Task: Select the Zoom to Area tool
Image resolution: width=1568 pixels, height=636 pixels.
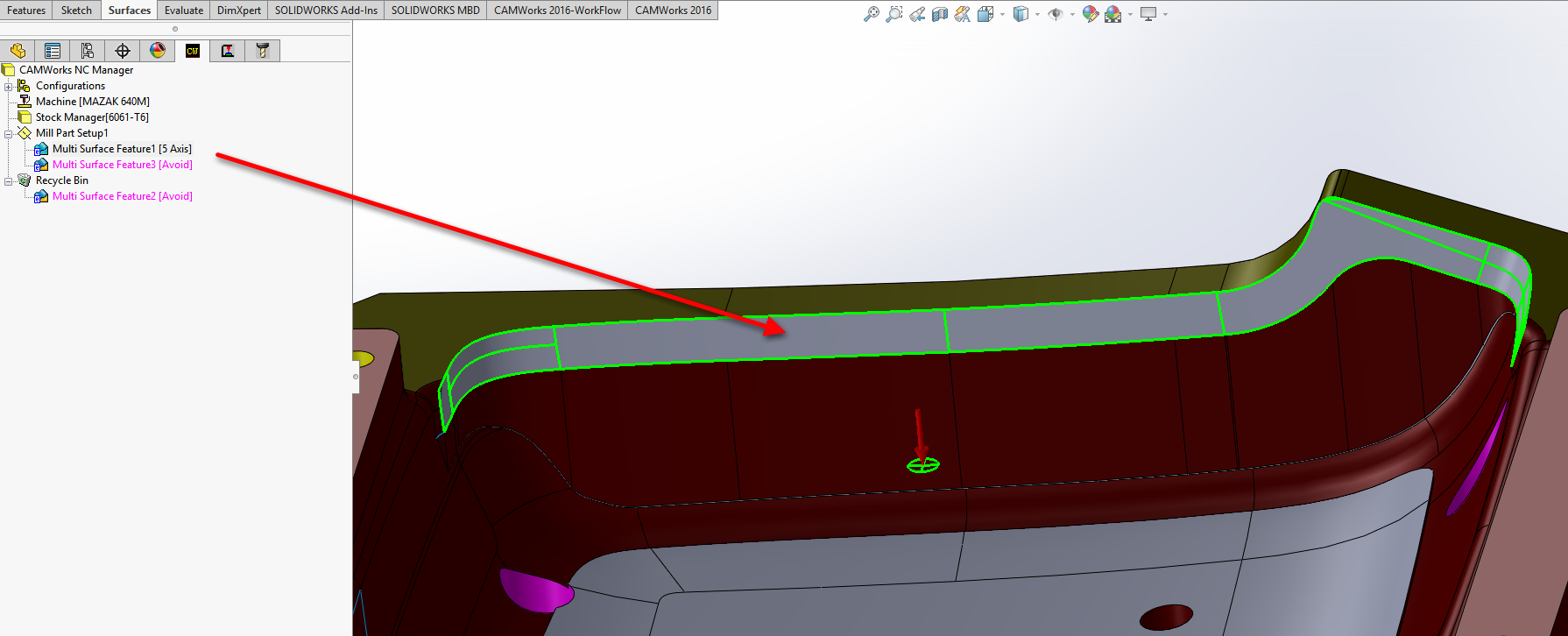Action: (893, 14)
